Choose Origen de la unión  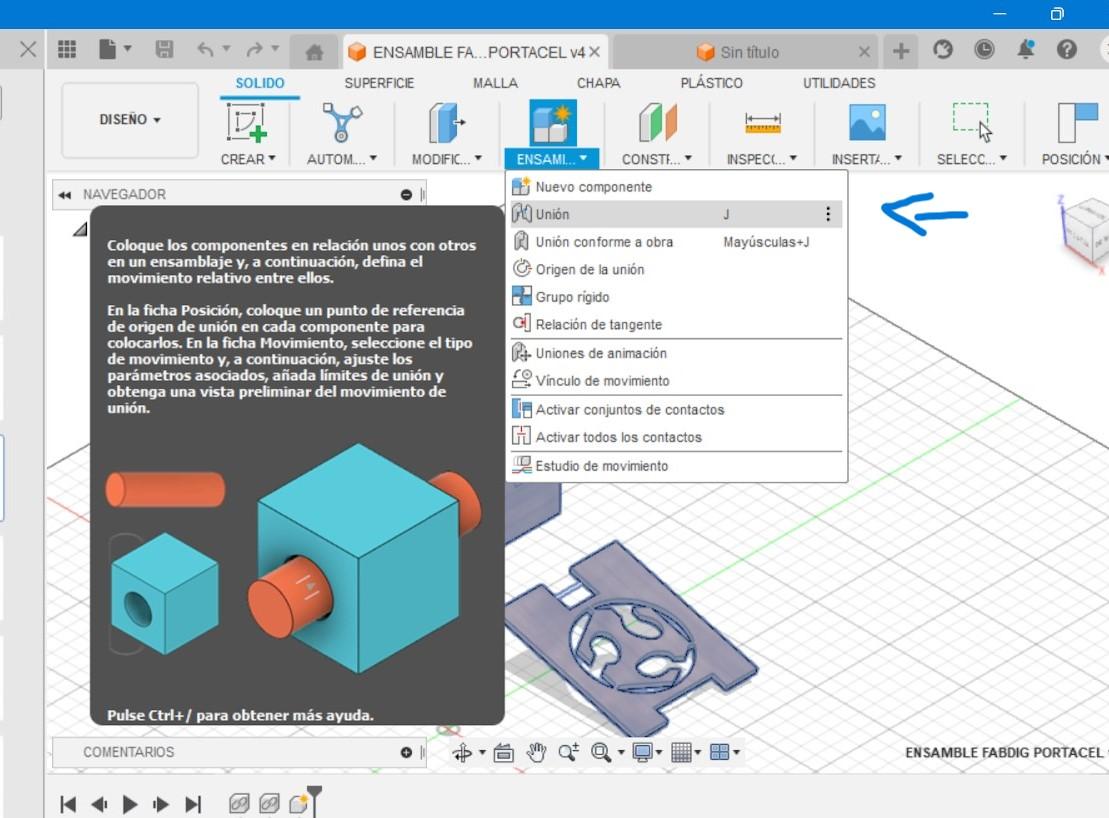[x=676, y=269]
